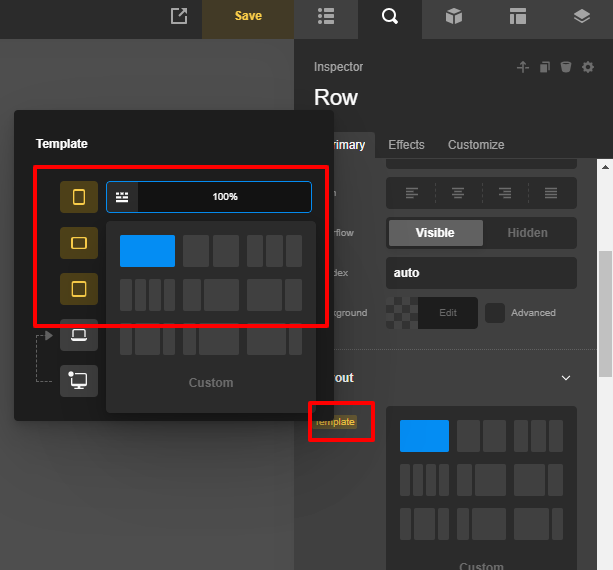Switch to the Customize tab

click(x=476, y=145)
